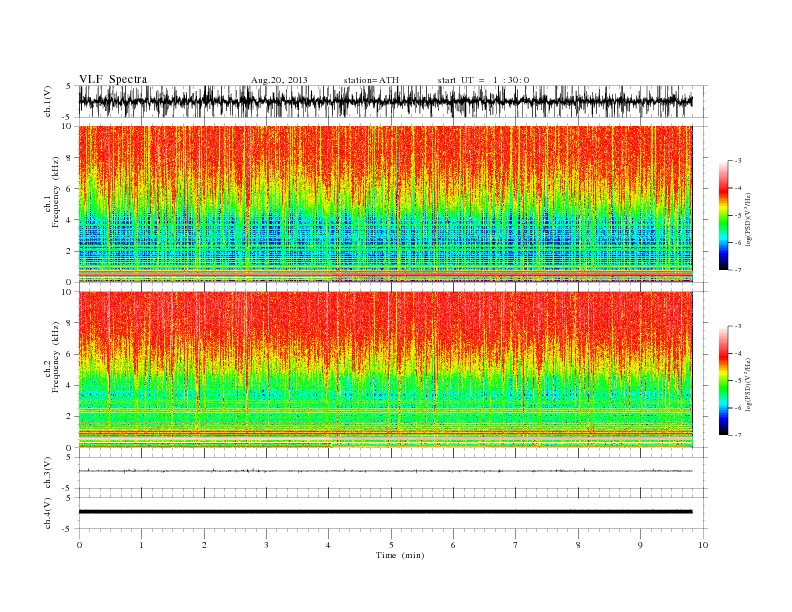The width and height of the screenshot is (792, 612).
Task: Click the time axis tick label "3"
Action: pyautogui.click(x=267, y=545)
